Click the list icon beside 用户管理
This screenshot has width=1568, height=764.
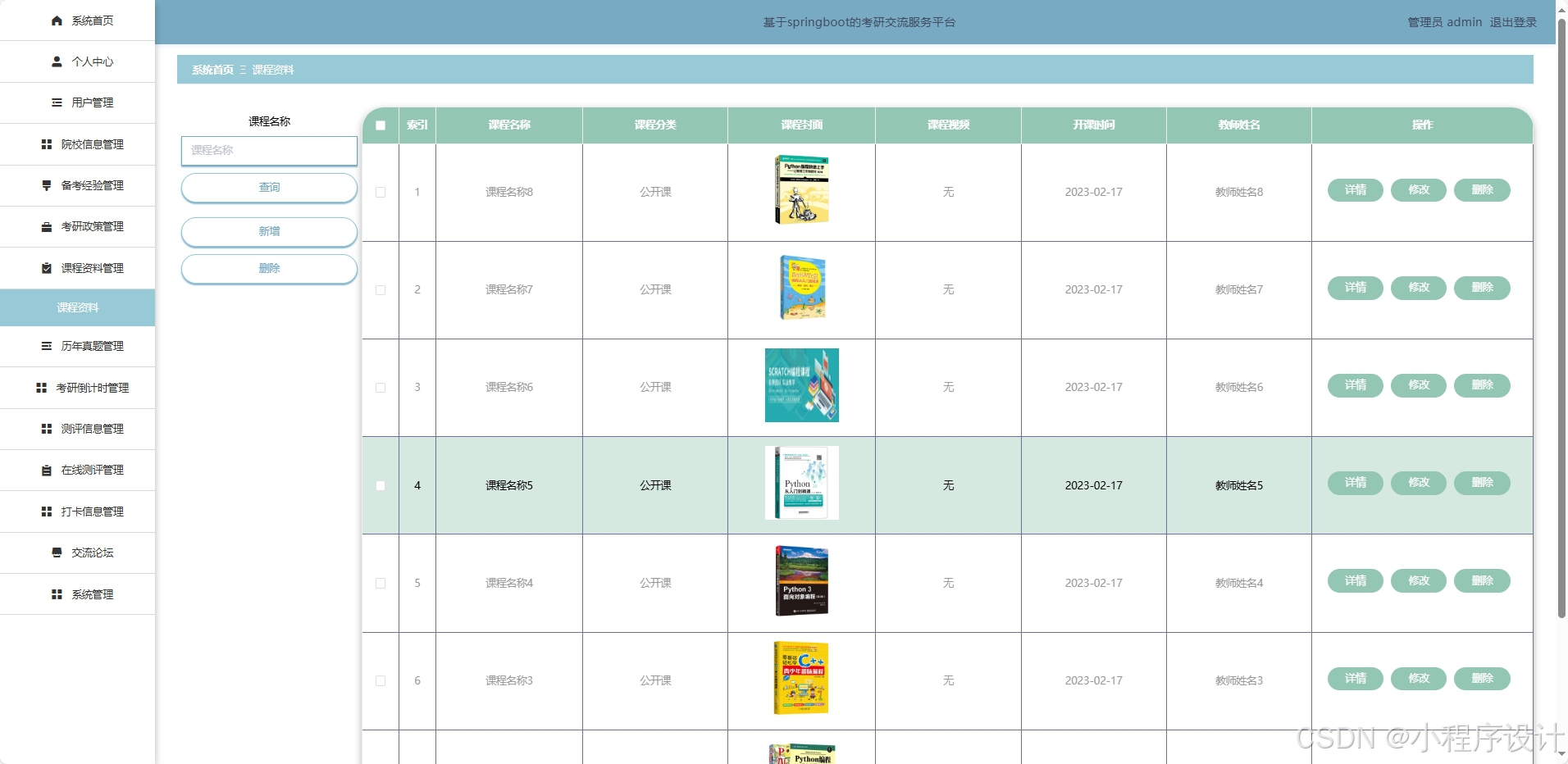(x=57, y=102)
